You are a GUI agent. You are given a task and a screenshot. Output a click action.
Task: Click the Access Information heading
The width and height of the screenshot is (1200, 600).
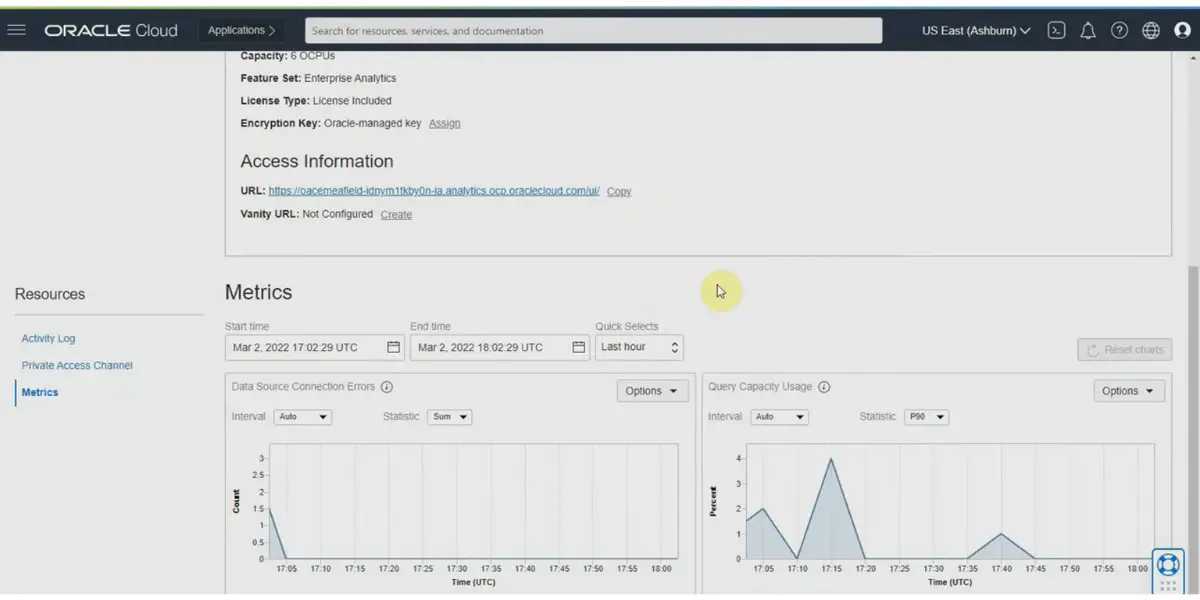point(317,161)
